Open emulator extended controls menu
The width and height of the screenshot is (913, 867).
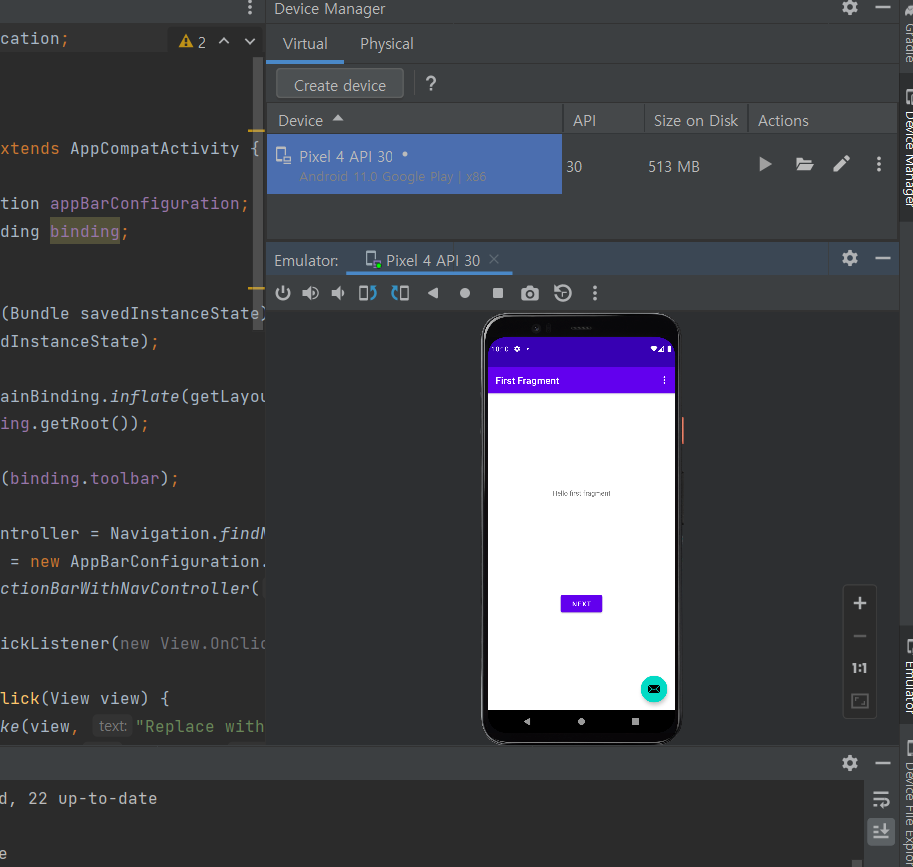coord(594,293)
